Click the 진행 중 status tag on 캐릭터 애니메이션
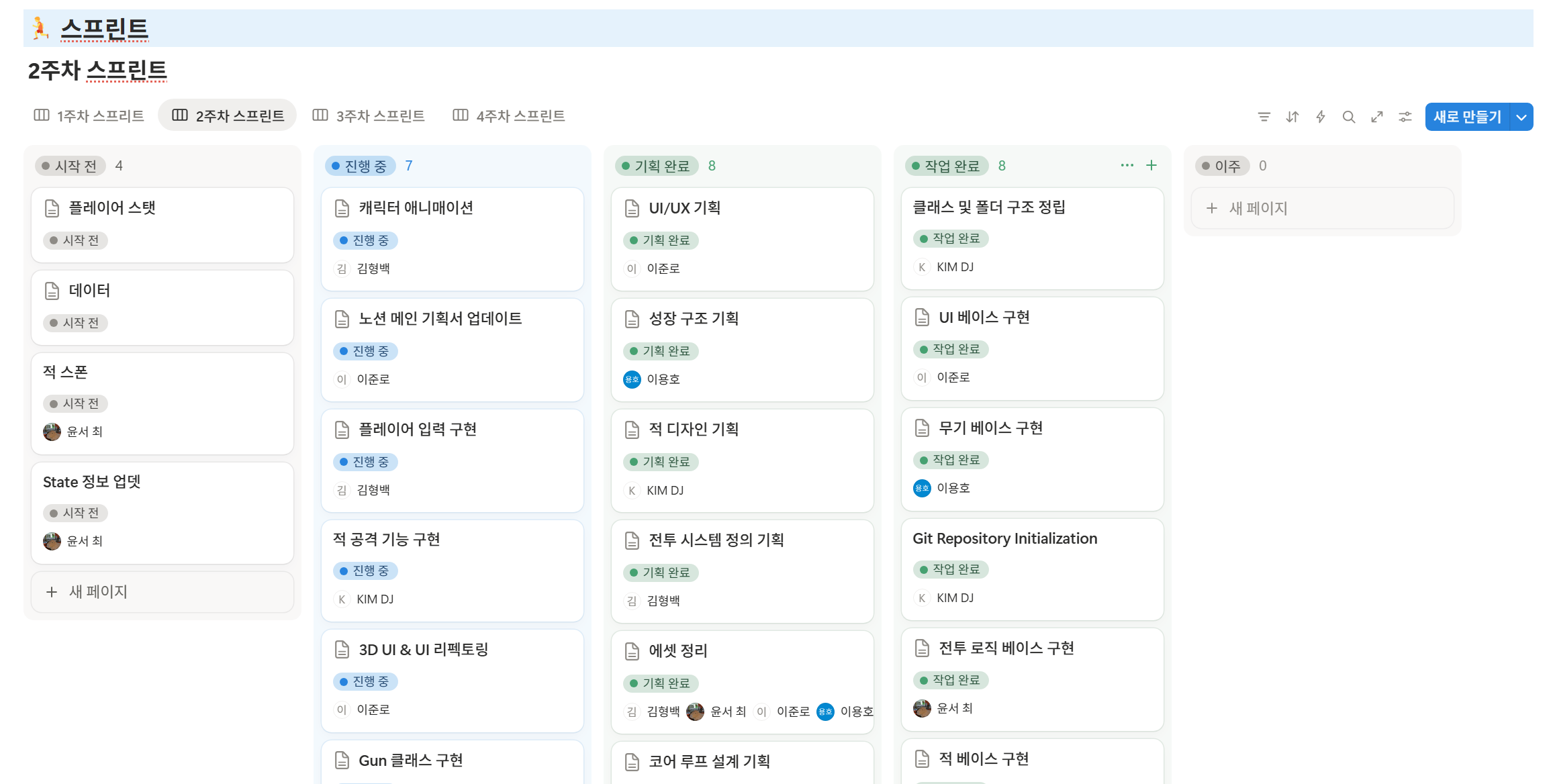The width and height of the screenshot is (1555, 784). tap(365, 240)
